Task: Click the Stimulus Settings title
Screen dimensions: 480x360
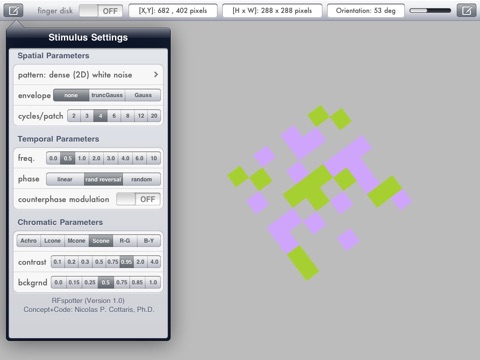Action: coord(88,37)
